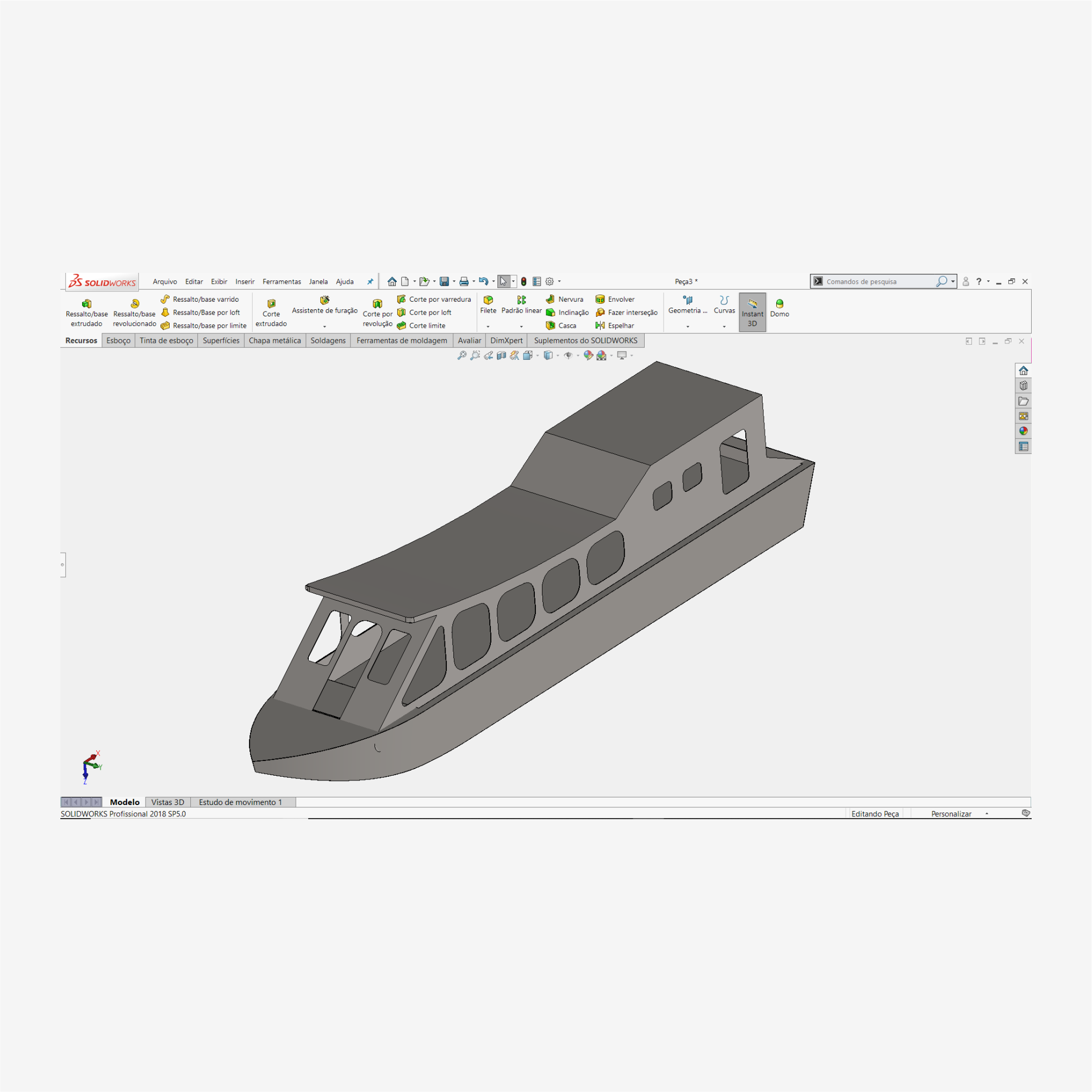The height and width of the screenshot is (1092, 1092).
Task: Select the Espelhar tool
Action: tap(614, 326)
